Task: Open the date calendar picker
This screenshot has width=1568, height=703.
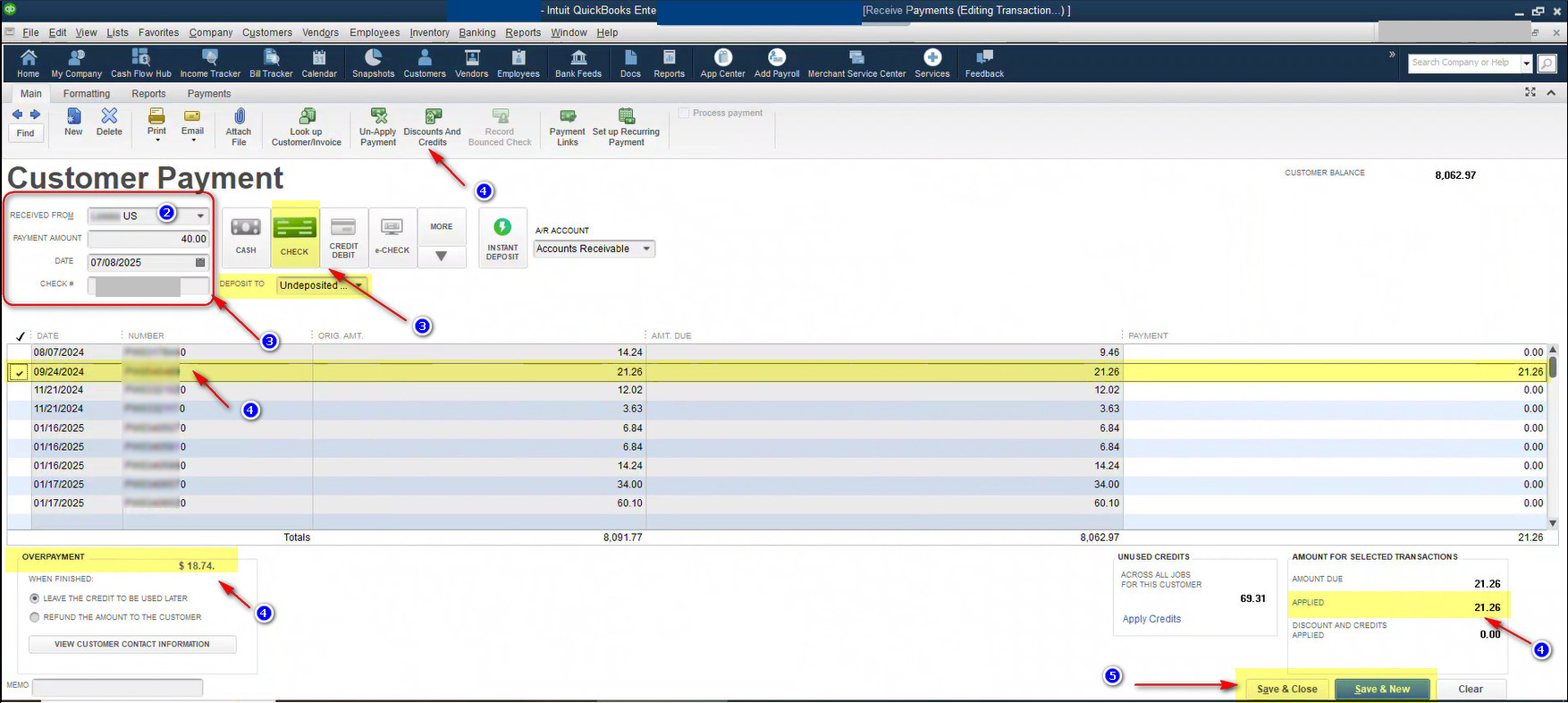Action: pos(200,262)
